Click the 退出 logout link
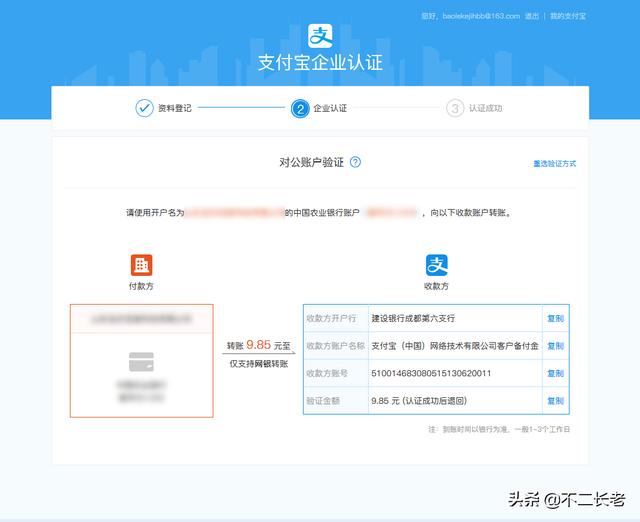Image resolution: width=640 pixels, height=522 pixels. click(x=532, y=16)
